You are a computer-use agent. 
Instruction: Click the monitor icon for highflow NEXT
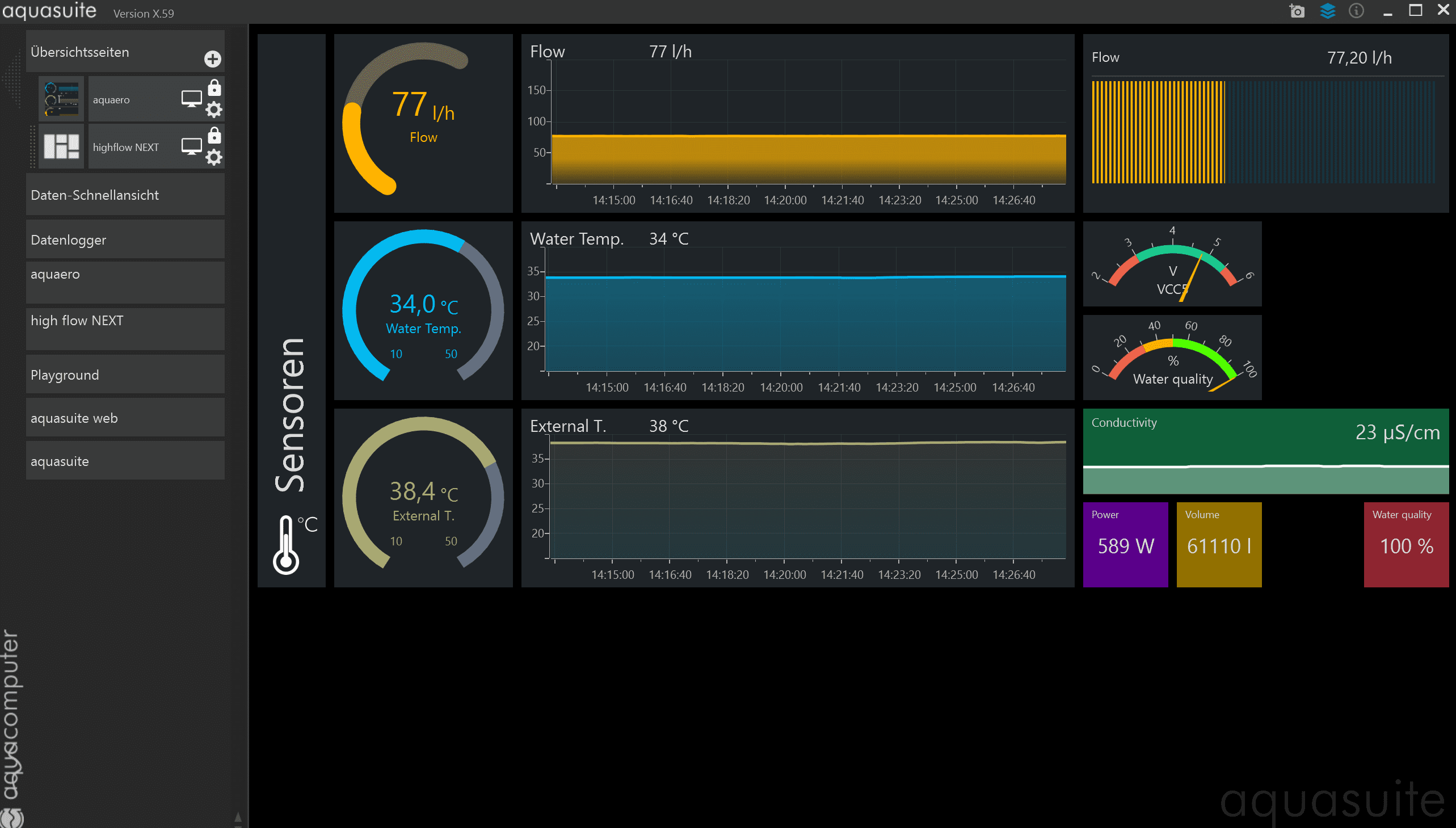click(191, 147)
